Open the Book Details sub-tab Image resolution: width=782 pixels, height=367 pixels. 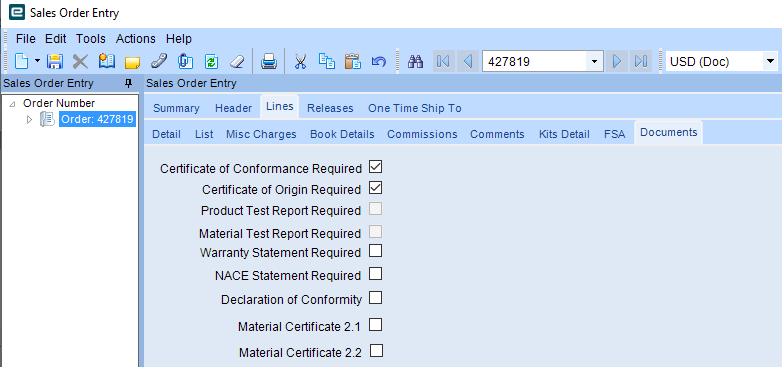point(342,134)
